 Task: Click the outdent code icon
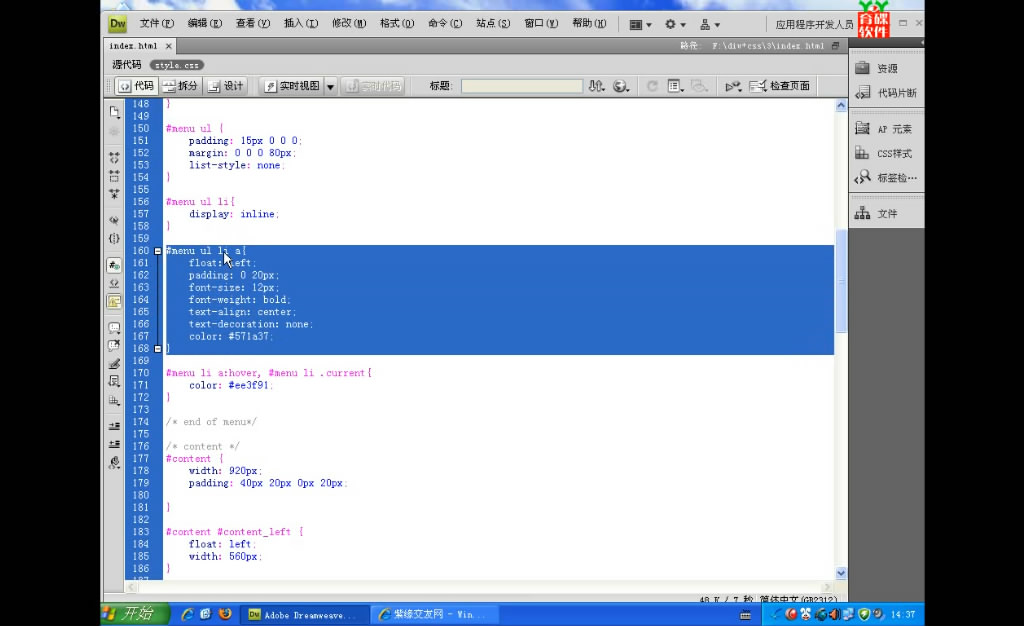(114, 444)
